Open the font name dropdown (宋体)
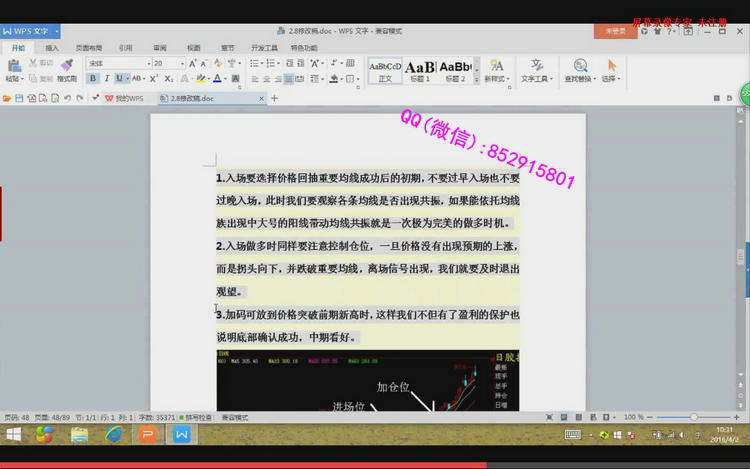 116,63
